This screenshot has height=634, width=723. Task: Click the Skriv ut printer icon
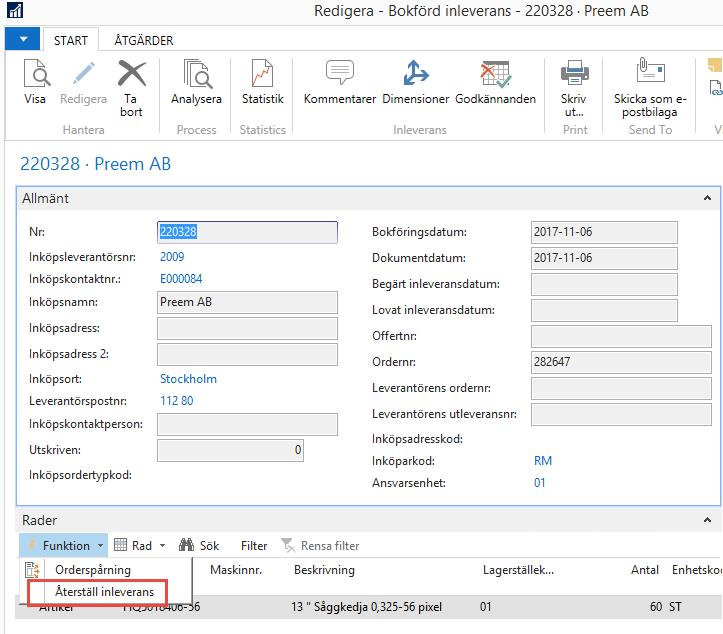coord(575,73)
